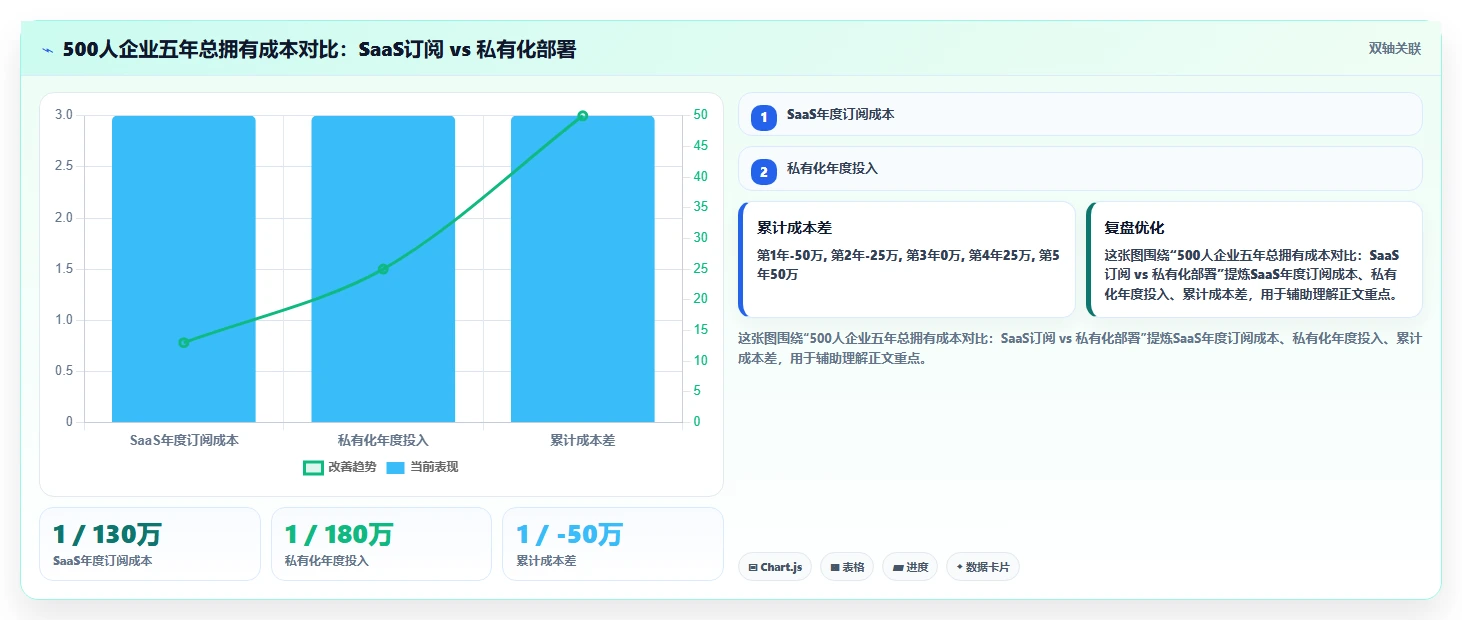The height and width of the screenshot is (620, 1462).
Task: Click the 累计成本差 info card
Action: pos(907,259)
